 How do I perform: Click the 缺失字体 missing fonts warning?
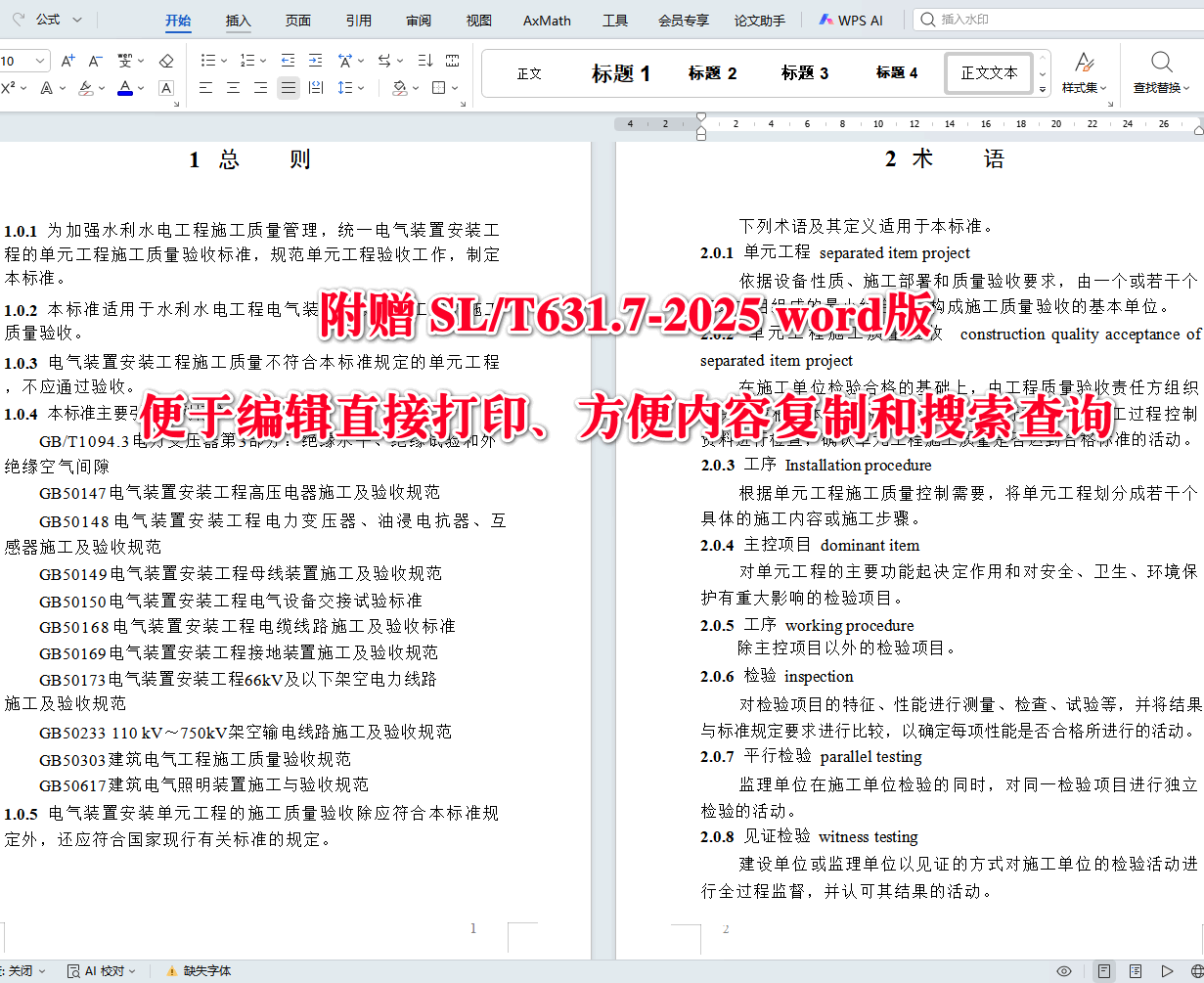click(x=199, y=971)
